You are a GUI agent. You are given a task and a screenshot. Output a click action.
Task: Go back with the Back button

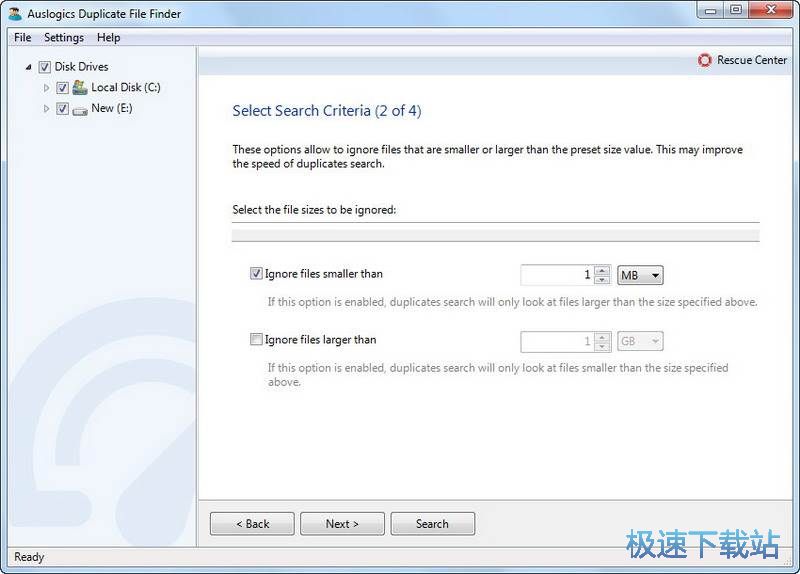pyautogui.click(x=252, y=524)
